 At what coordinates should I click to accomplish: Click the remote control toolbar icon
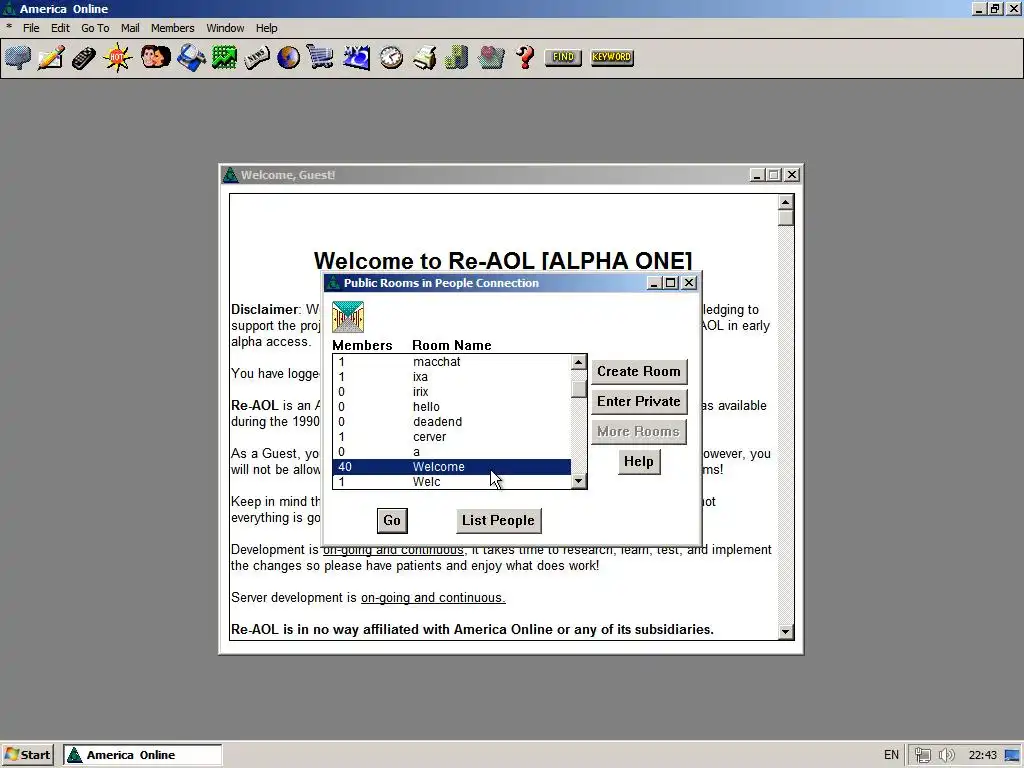tap(84, 57)
